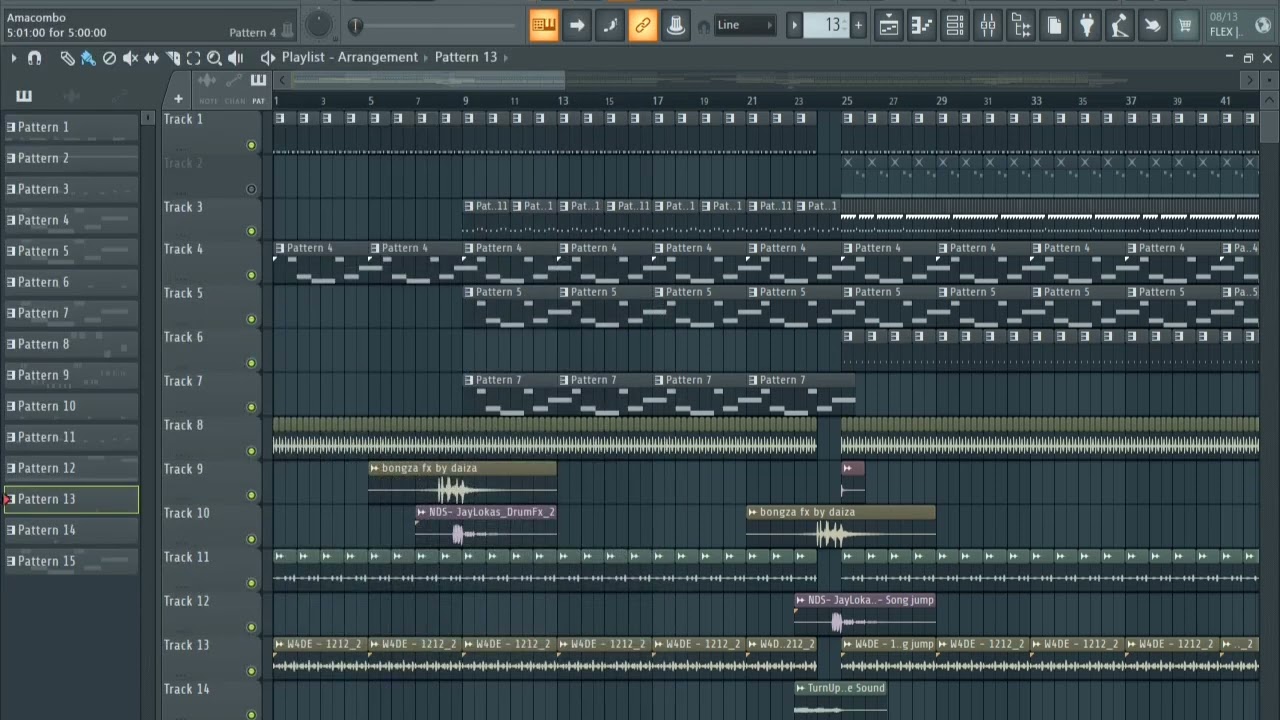Select the Paint brush tool
This screenshot has height=720, width=1280.
click(88, 58)
